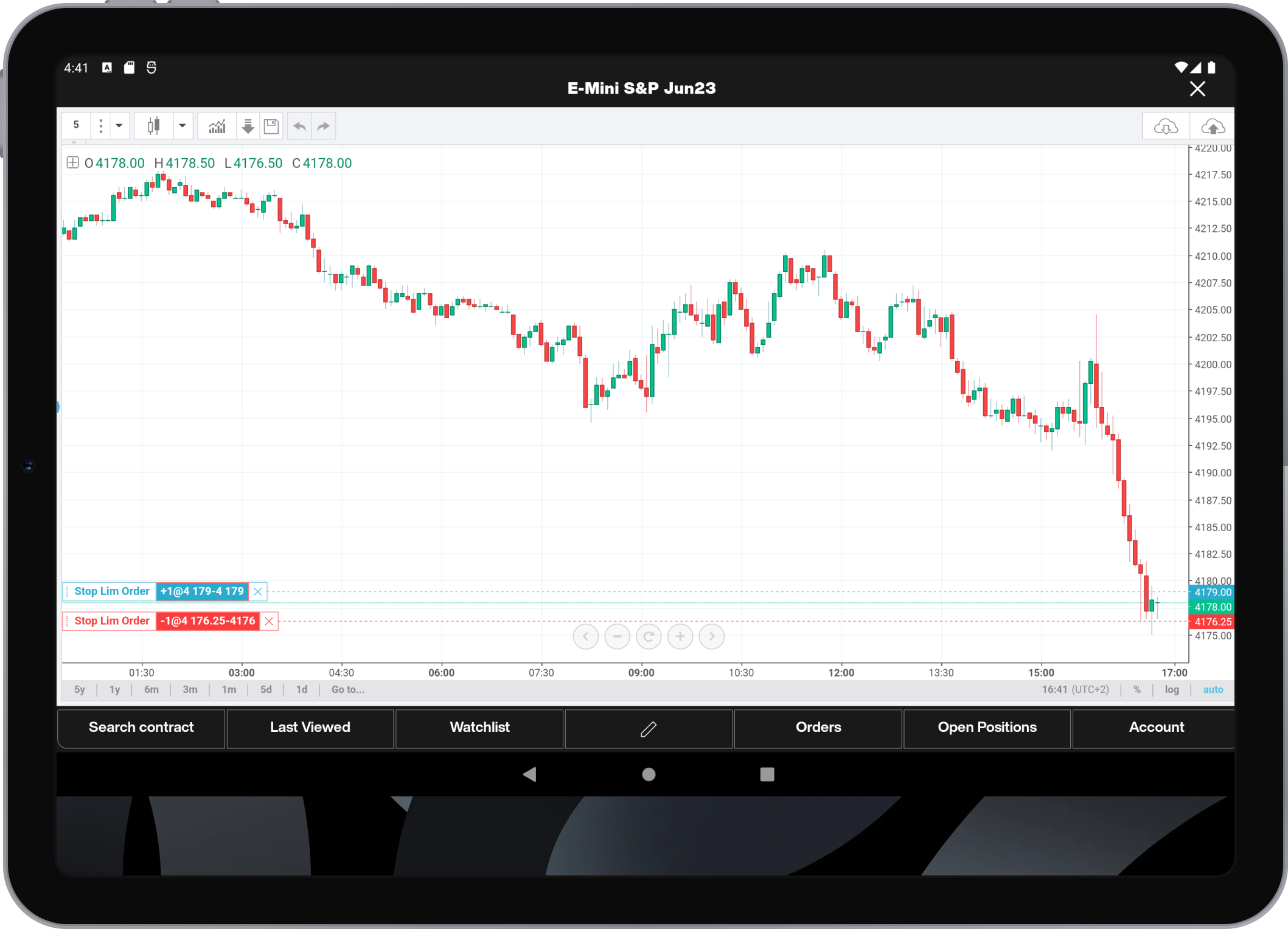Collapse the toolbar small up-arrow handle

point(74,142)
